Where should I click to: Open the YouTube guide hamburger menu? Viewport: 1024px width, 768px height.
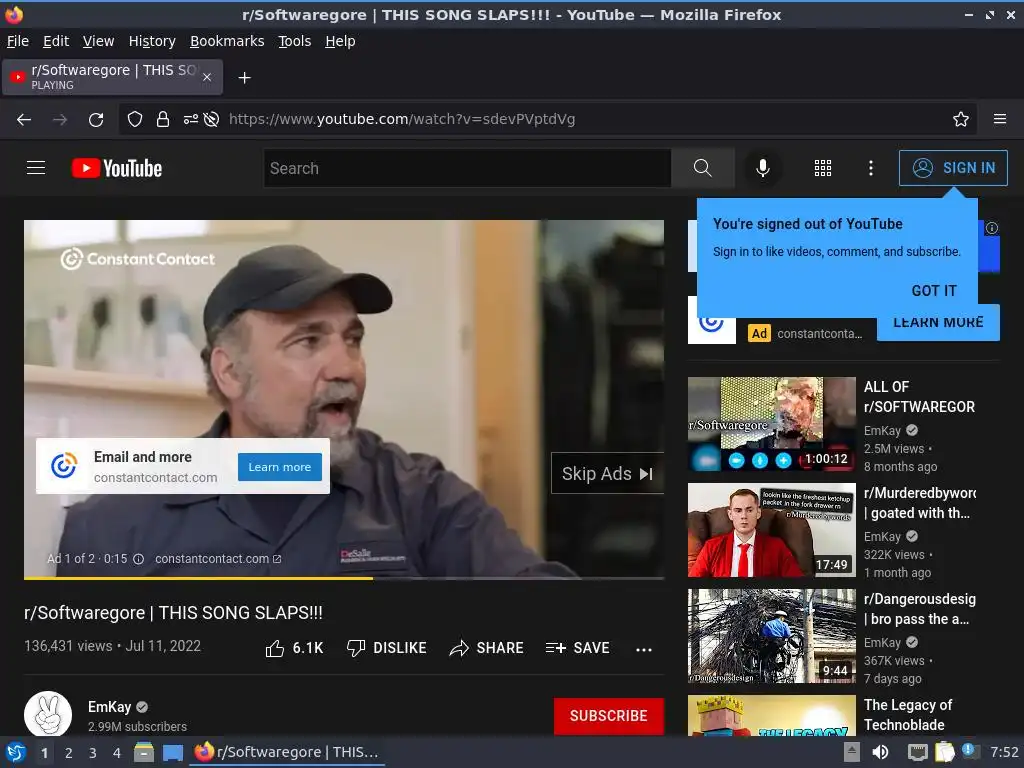coord(36,168)
